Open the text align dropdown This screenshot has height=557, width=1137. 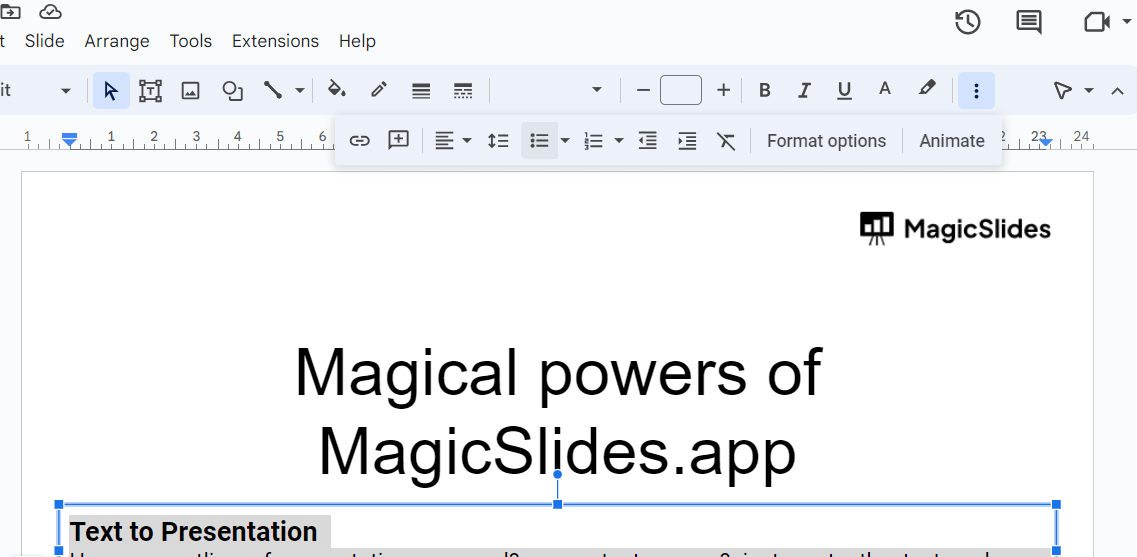(453, 141)
